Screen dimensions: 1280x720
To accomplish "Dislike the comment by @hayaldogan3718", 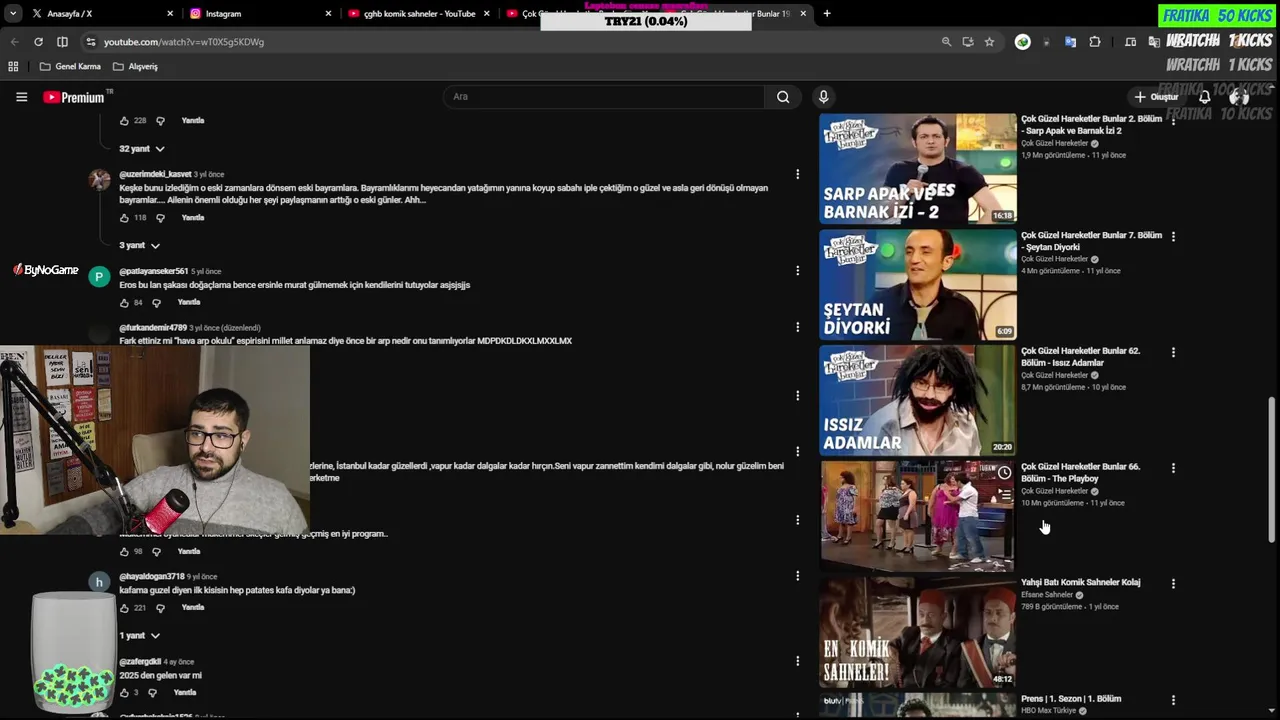I will tap(160, 608).
